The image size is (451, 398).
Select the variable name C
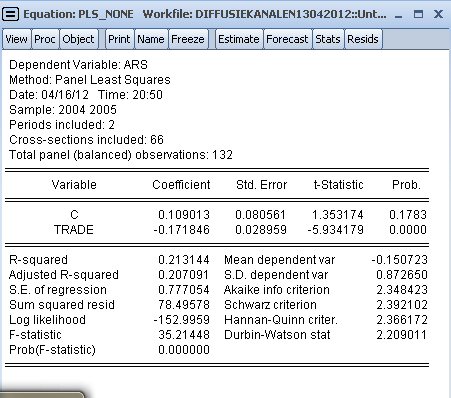click(74, 215)
